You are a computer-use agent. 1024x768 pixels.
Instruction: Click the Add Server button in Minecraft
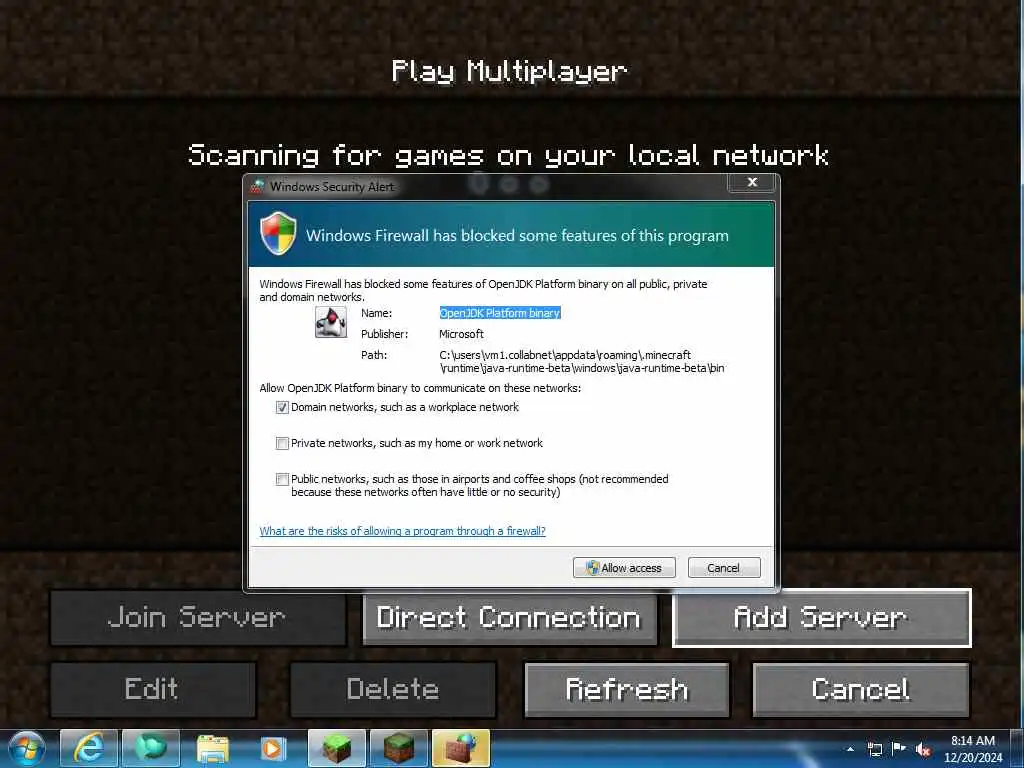[822, 618]
